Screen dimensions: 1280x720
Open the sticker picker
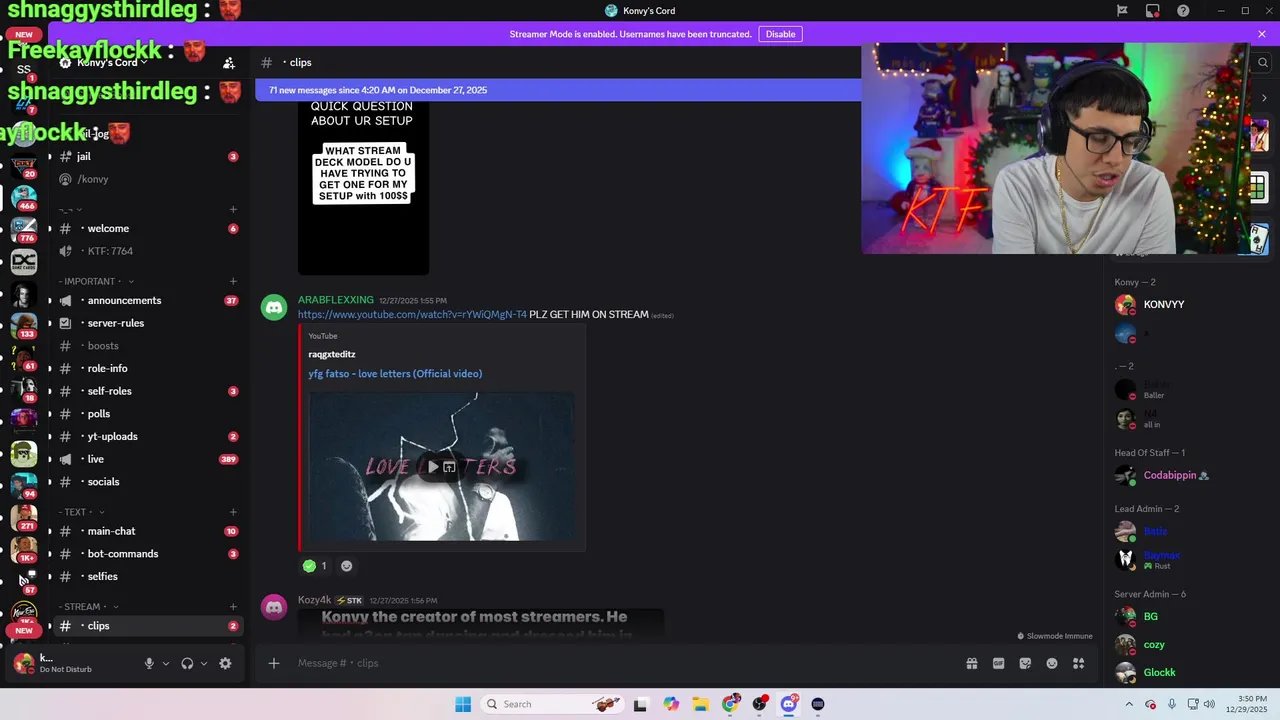pos(1025,663)
